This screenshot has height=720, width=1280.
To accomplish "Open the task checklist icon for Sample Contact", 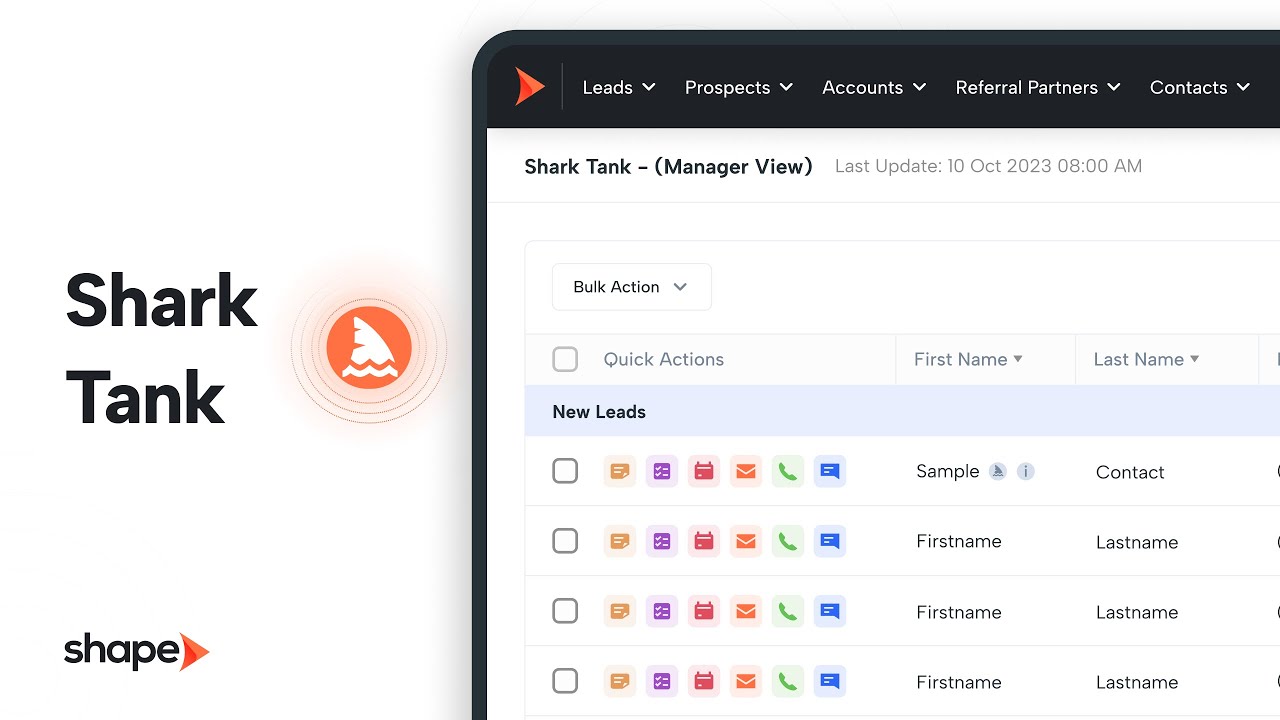I will [x=662, y=471].
